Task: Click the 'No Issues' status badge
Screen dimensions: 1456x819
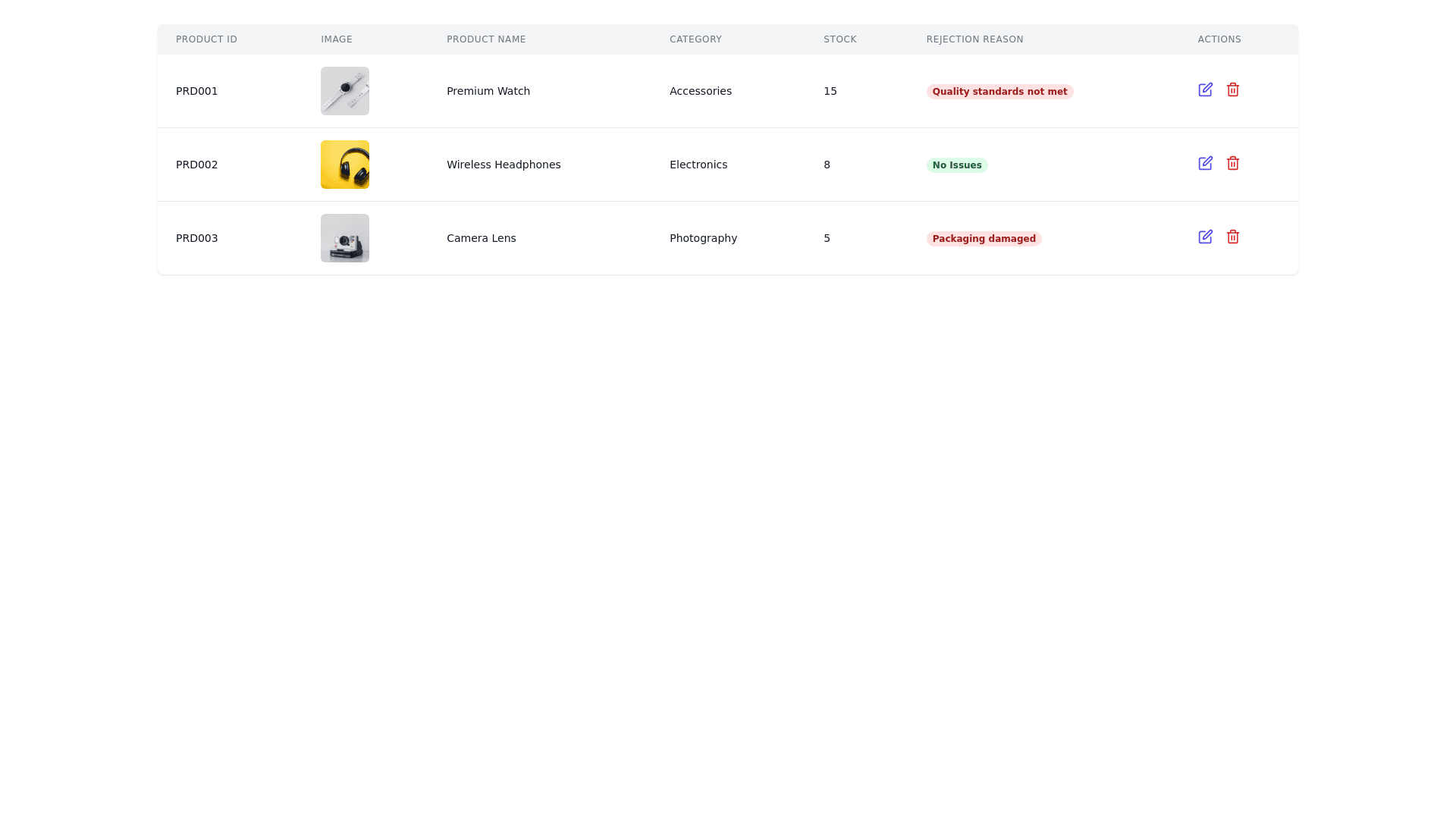Action: [x=956, y=165]
